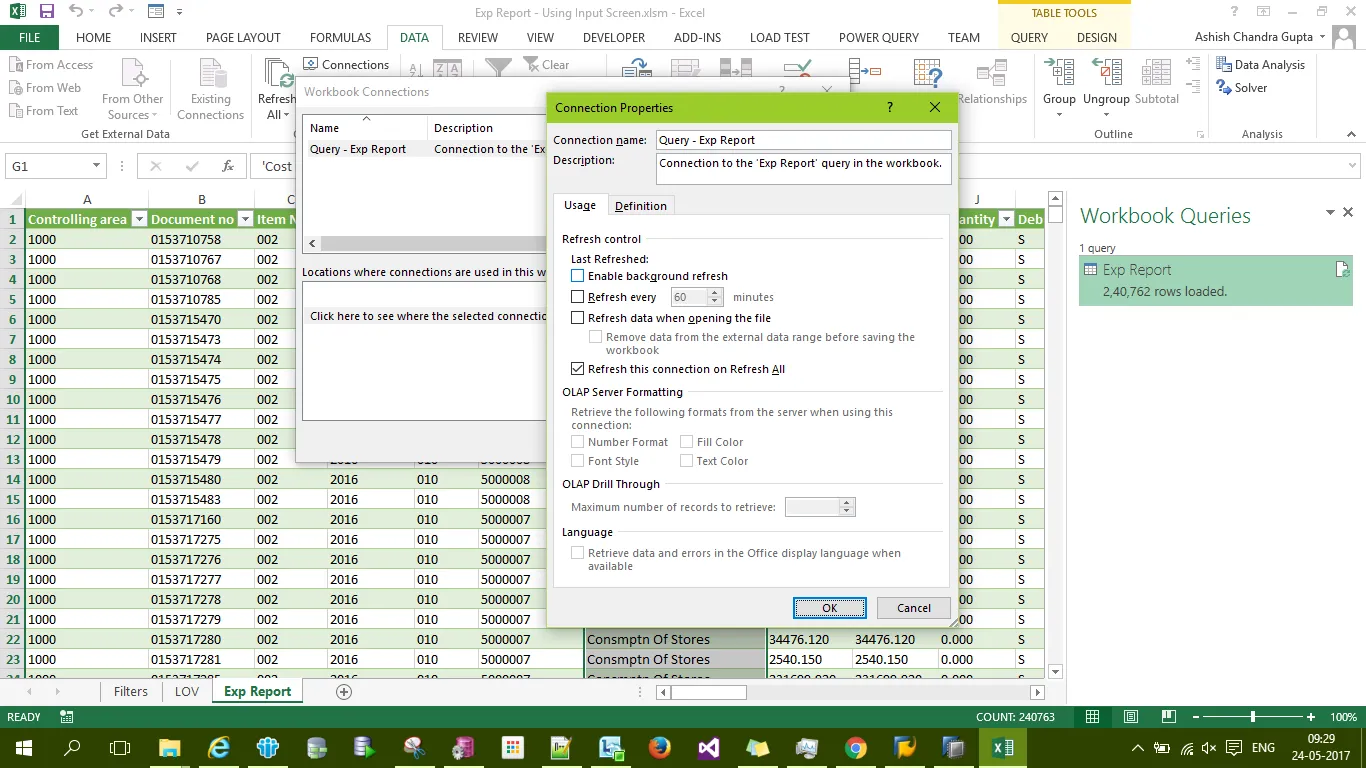This screenshot has width=1366, height=768.
Task: Open the FORMULAS ribbon tab
Action: pos(340,37)
